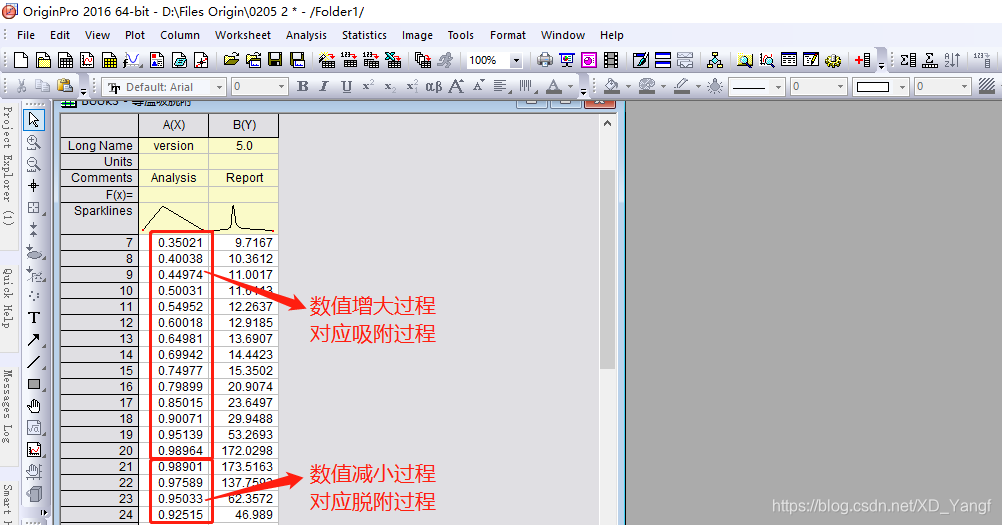The height and width of the screenshot is (525, 1002).
Task: Select the Arrow drawing tool
Action: tap(34, 340)
